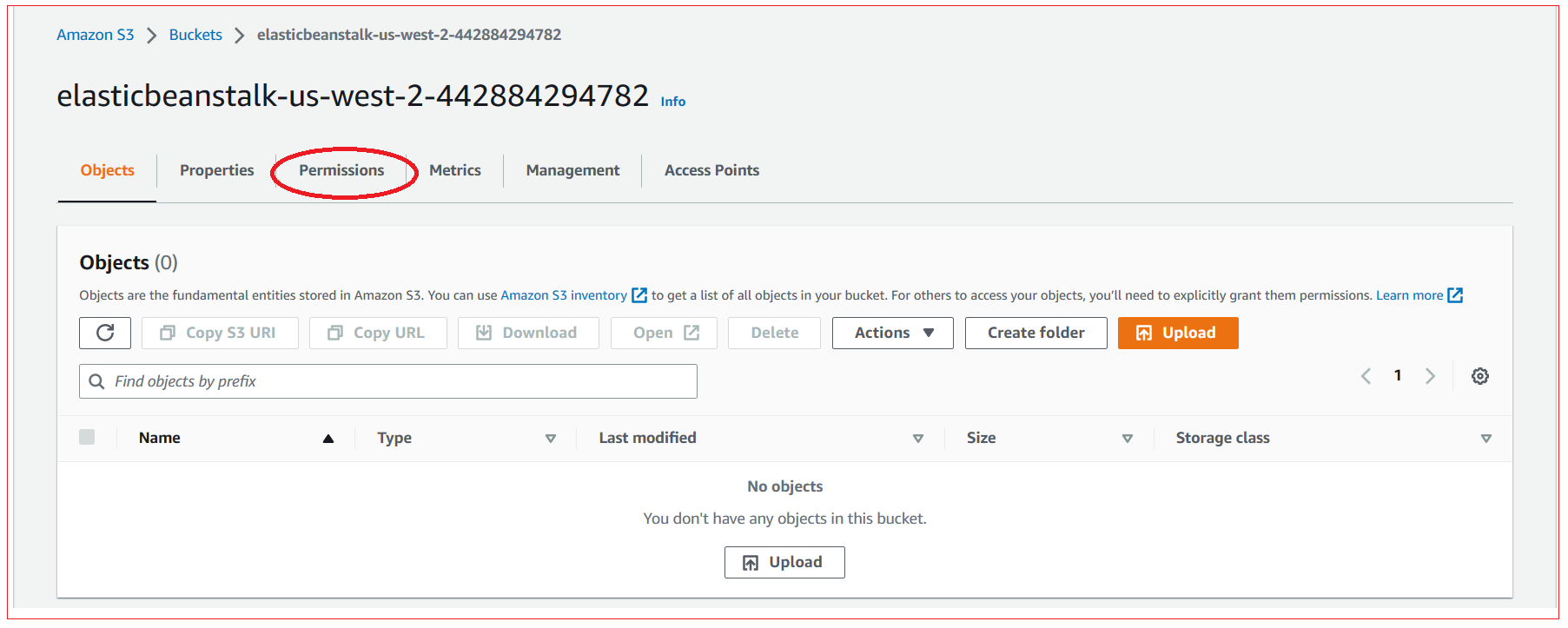The width and height of the screenshot is (1568, 628).
Task: Click the Last modified column header text
Action: pyautogui.click(x=647, y=438)
